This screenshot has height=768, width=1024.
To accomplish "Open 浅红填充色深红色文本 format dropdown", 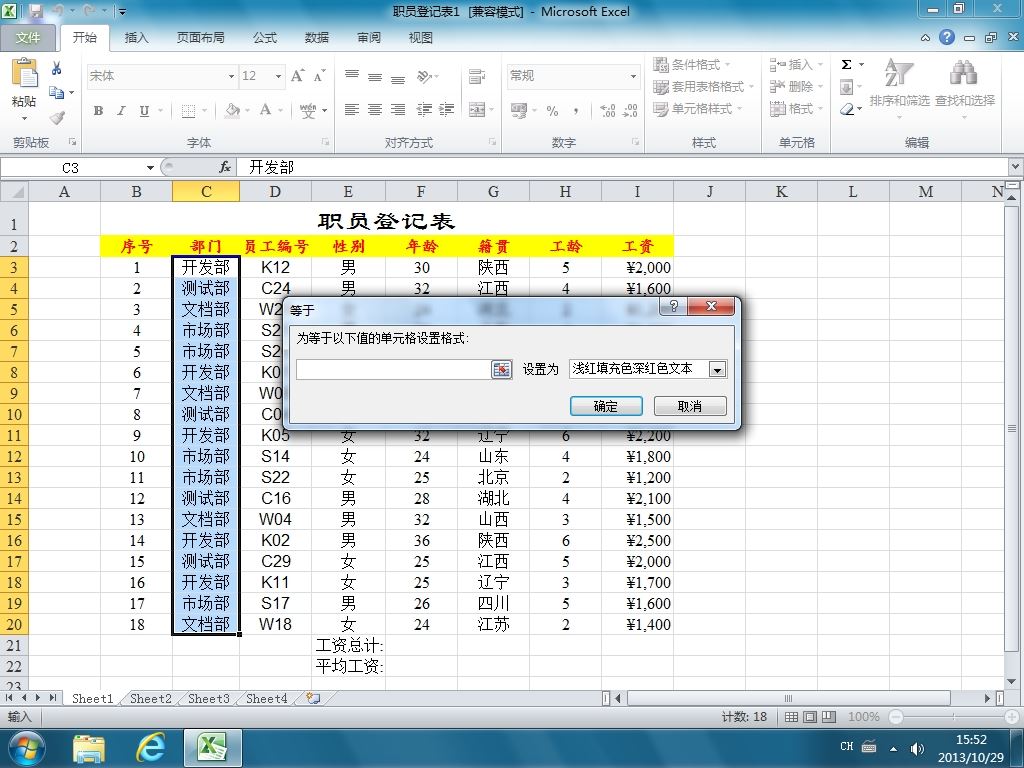I will pyautogui.click(x=717, y=370).
